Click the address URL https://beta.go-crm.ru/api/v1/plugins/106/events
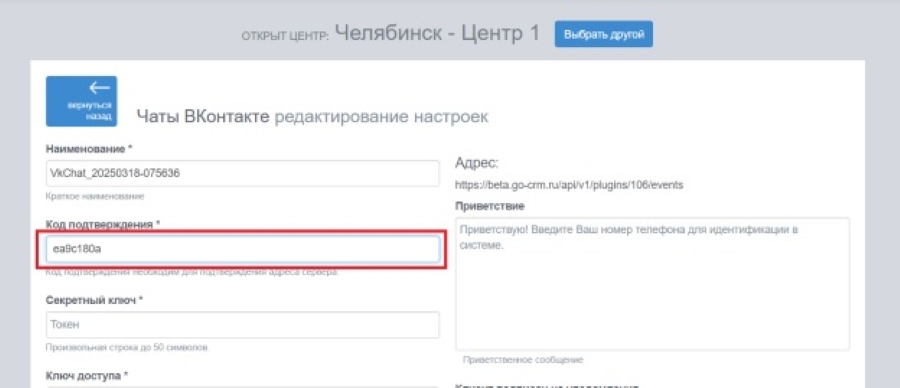This screenshot has width=900, height=388. [568, 185]
